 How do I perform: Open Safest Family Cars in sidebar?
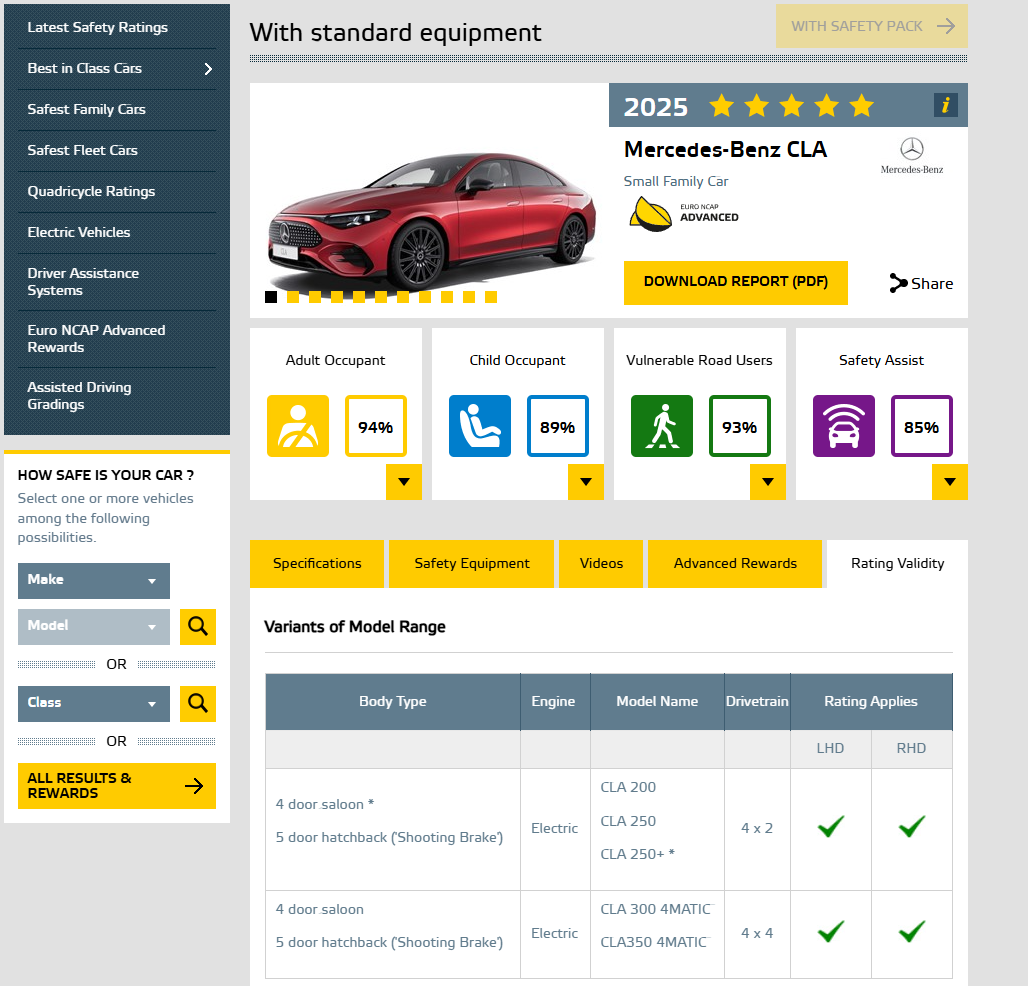pyautogui.click(x=87, y=110)
